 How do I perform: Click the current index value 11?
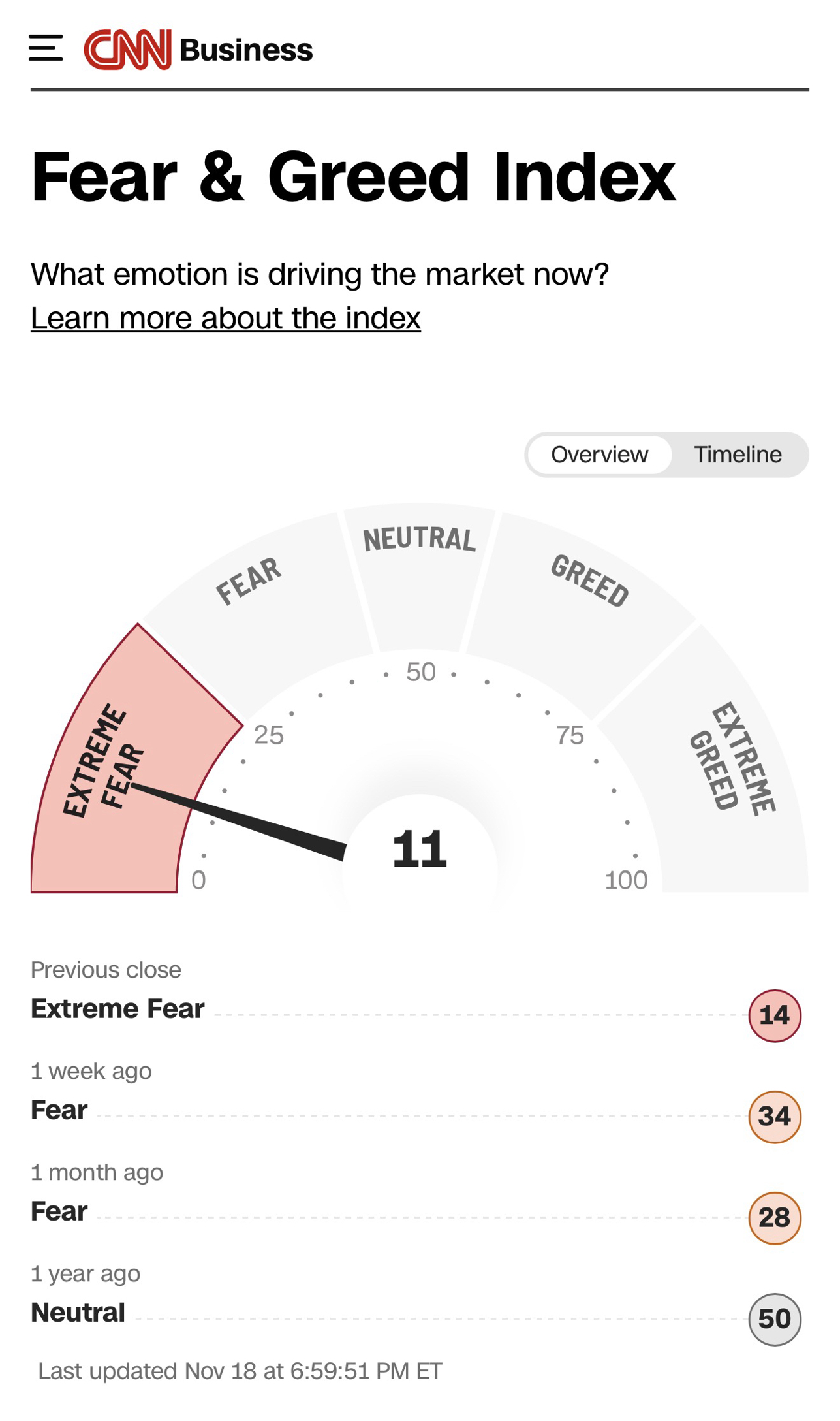tap(420, 850)
